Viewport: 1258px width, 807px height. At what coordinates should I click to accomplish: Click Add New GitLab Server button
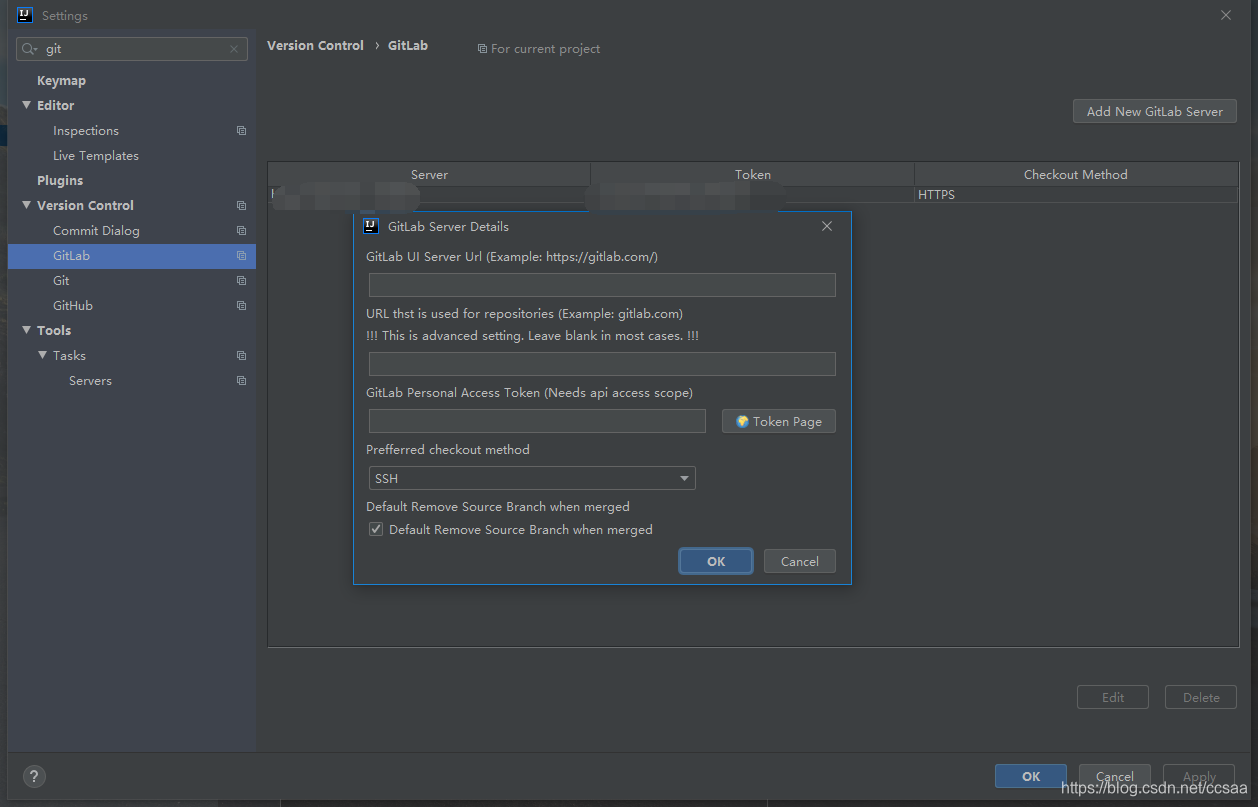pos(1155,111)
